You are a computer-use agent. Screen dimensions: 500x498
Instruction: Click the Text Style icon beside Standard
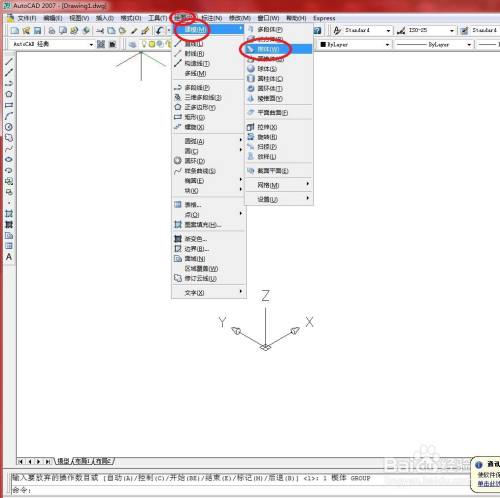pyautogui.click(x=337, y=31)
